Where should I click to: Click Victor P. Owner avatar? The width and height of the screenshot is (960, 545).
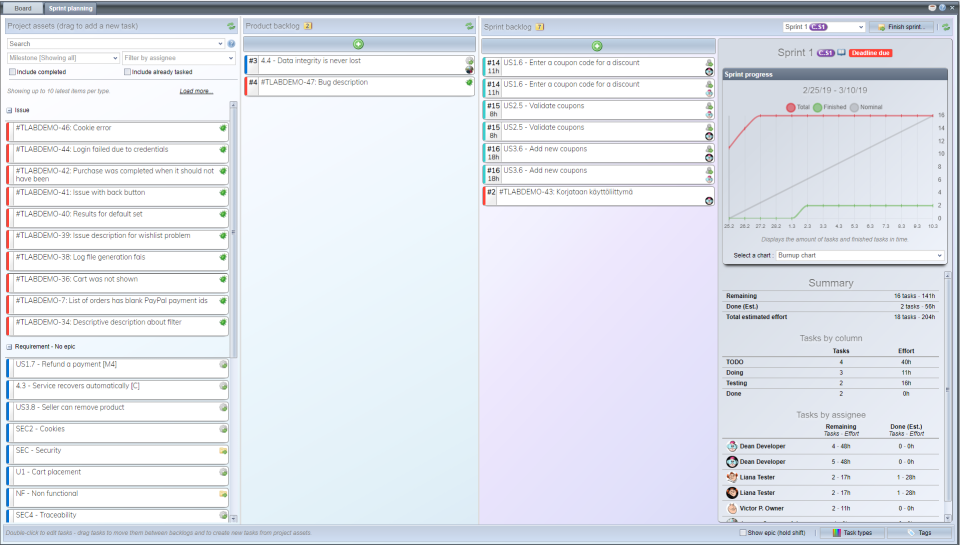click(x=732, y=508)
